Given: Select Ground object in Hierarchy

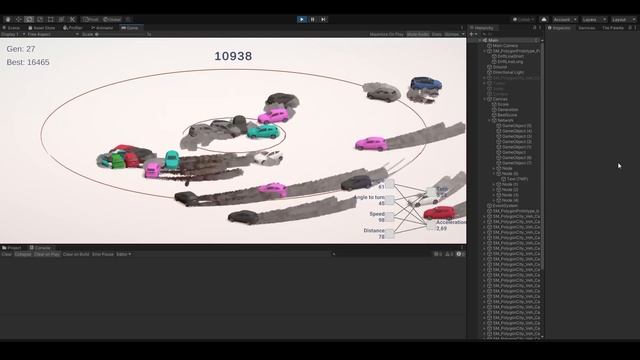Looking at the screenshot, I should (x=500, y=67).
